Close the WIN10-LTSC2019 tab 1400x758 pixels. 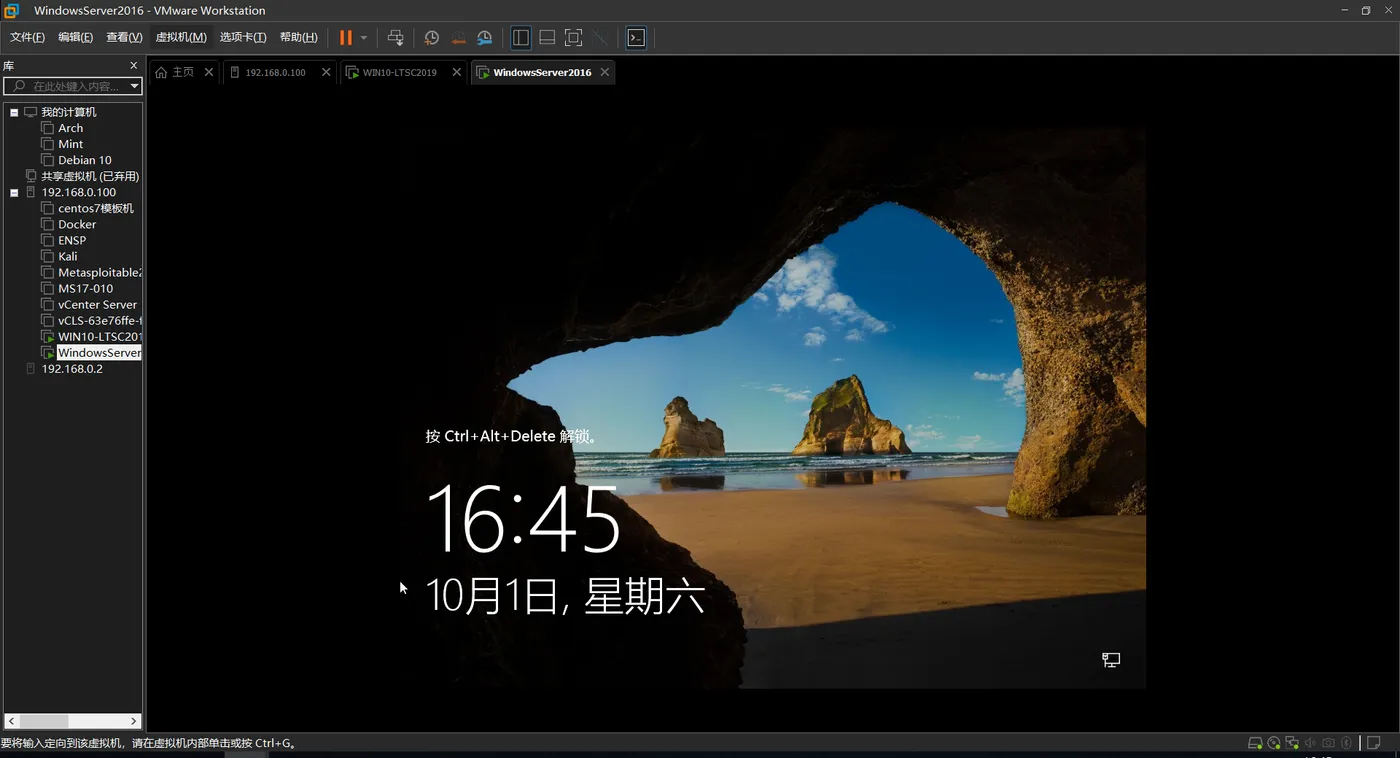457,72
